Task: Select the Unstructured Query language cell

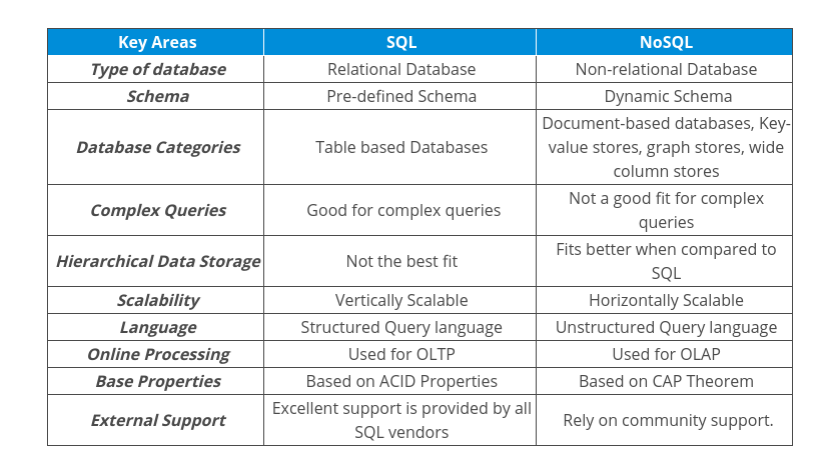Action: coord(665,327)
